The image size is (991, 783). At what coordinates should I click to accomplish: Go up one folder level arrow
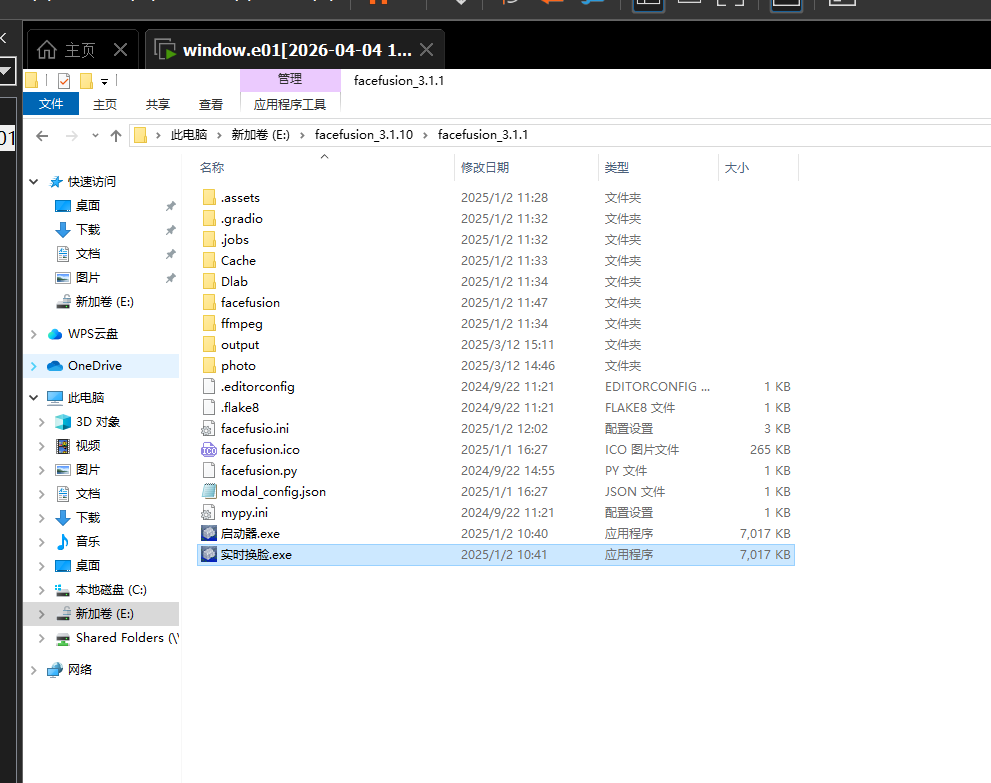click(x=116, y=135)
